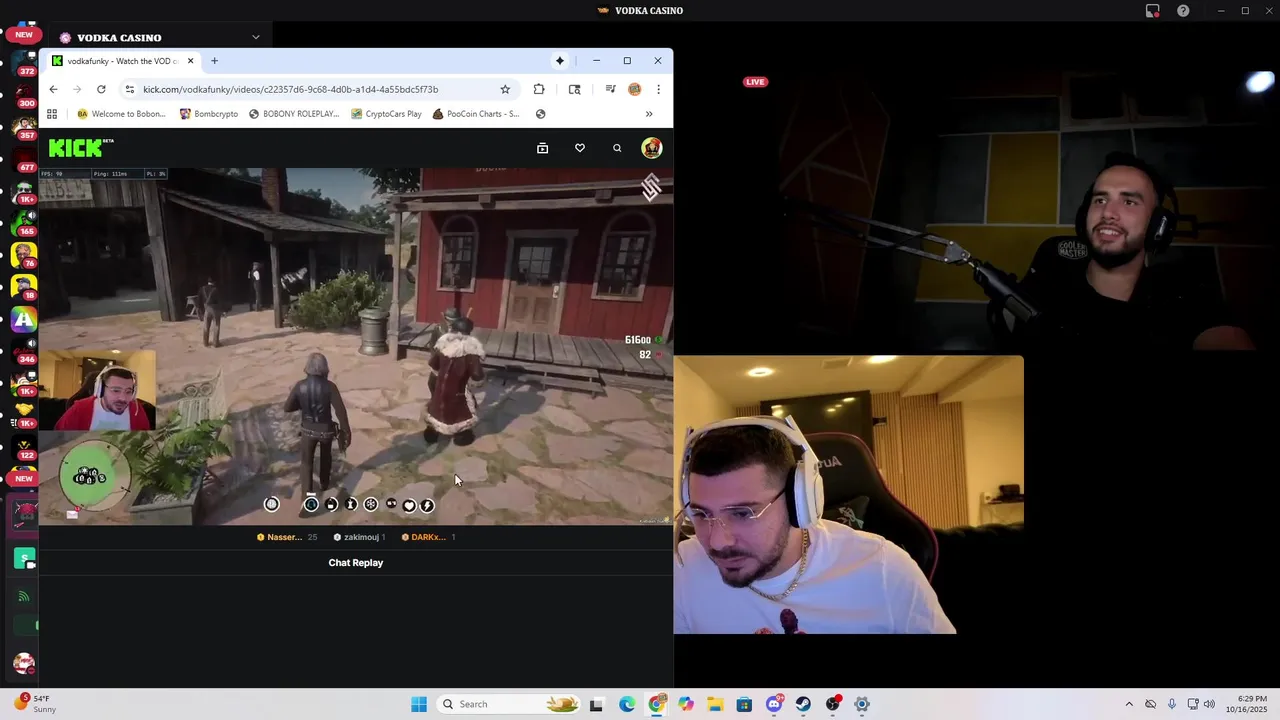The height and width of the screenshot is (720, 1280).
Task: Select Discord server with 357 badge
Action: 24,127
